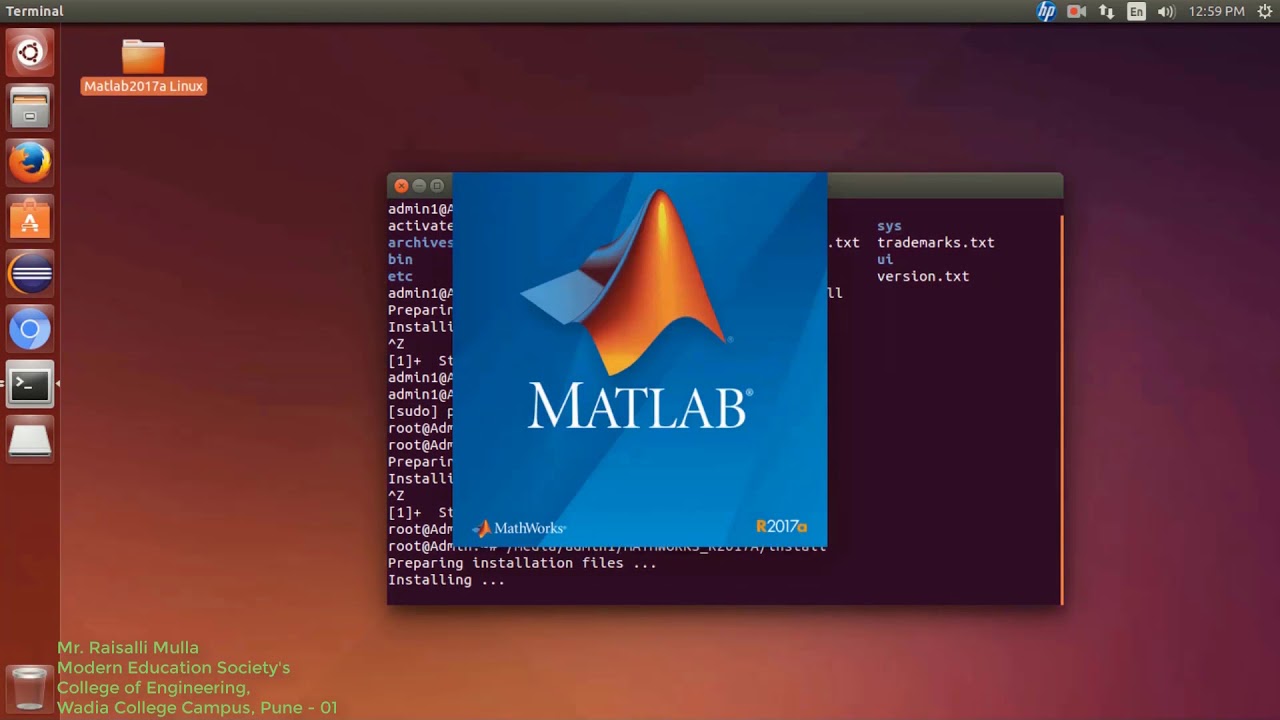Open the sound volume indicator

click(1166, 11)
